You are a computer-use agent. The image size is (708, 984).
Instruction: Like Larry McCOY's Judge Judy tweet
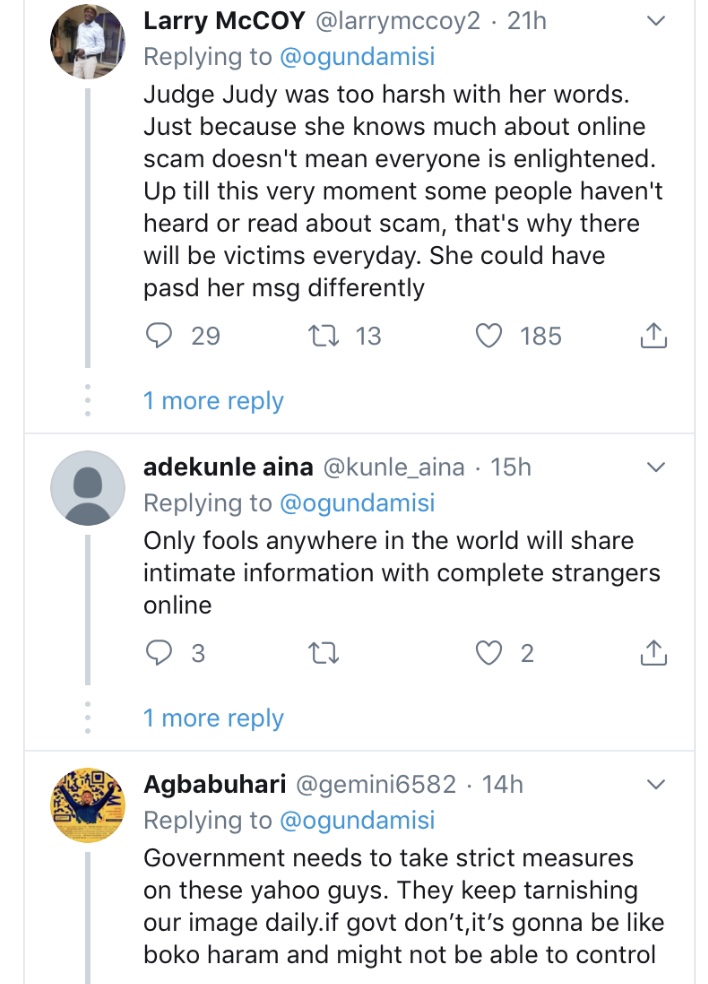[x=489, y=336]
